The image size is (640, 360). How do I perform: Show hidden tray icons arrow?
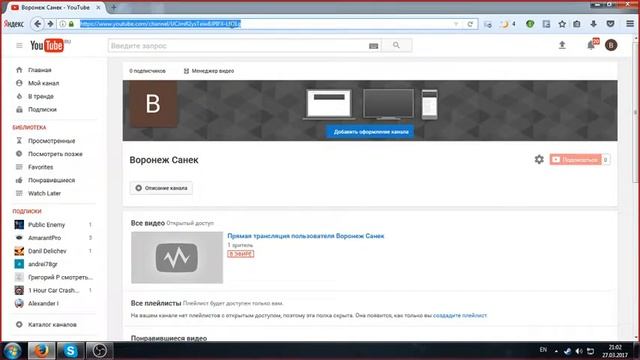click(x=556, y=351)
